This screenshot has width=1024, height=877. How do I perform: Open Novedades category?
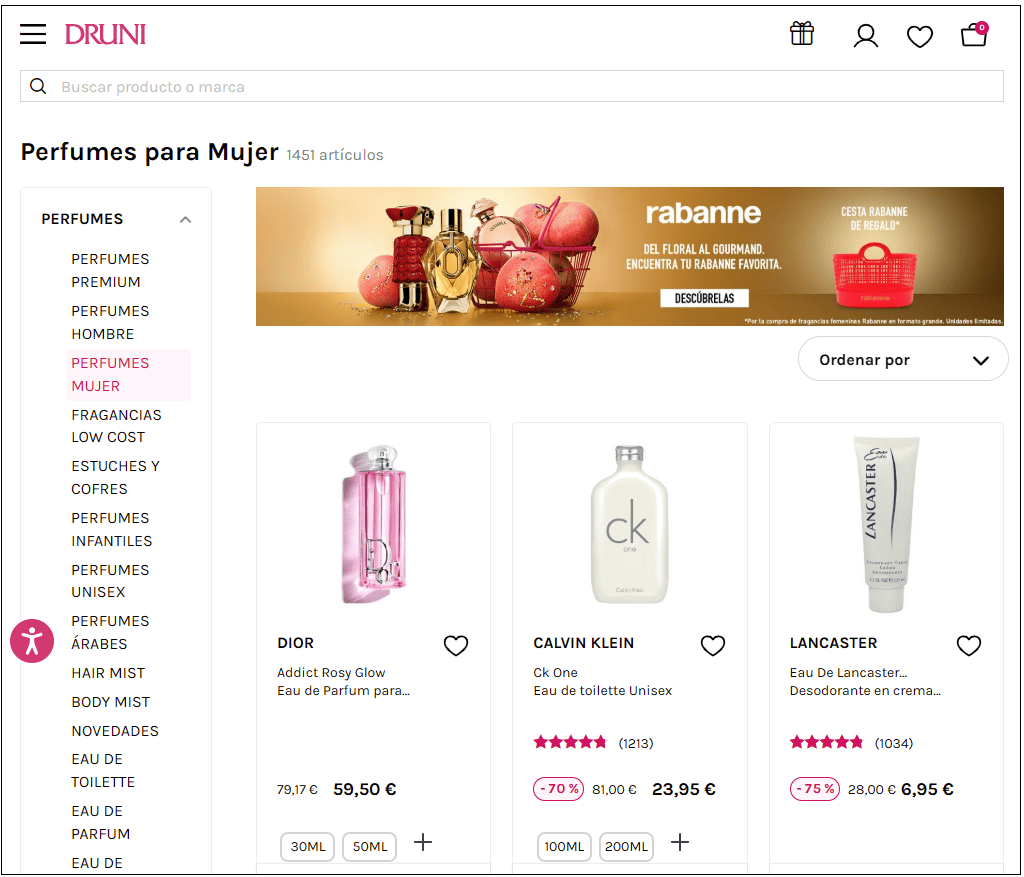tap(115, 731)
